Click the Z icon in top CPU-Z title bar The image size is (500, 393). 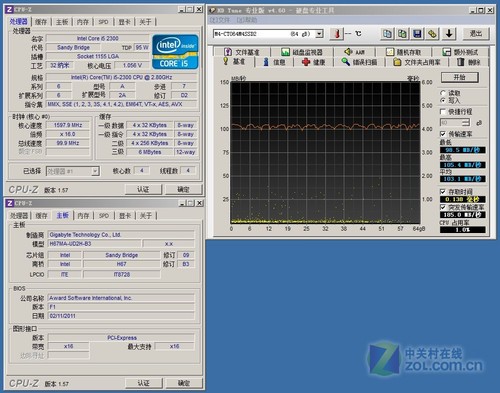[10, 9]
